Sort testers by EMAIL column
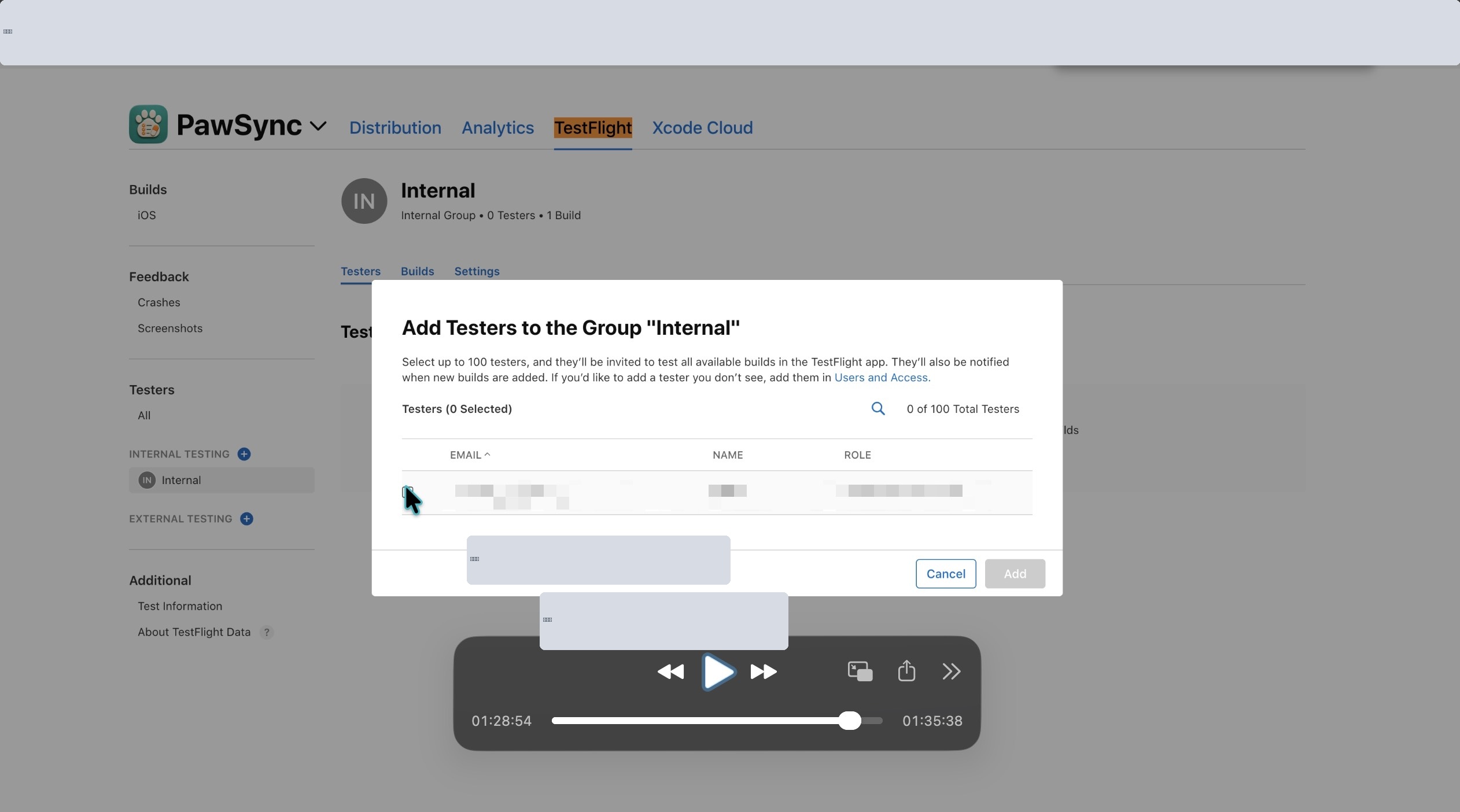This screenshot has height=812, width=1460. [470, 455]
